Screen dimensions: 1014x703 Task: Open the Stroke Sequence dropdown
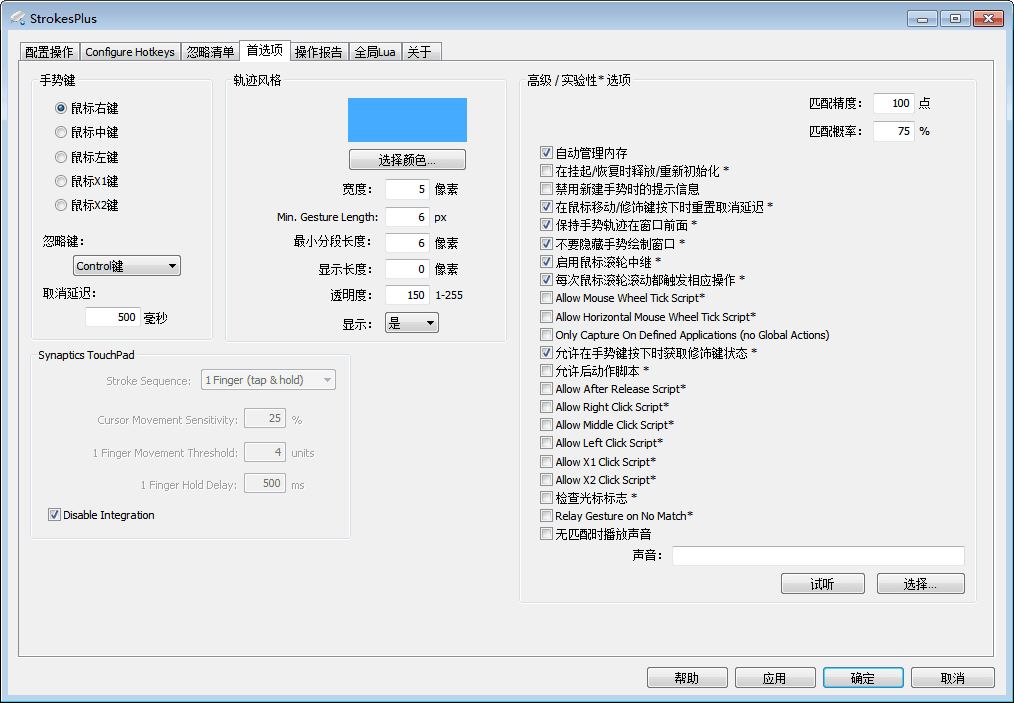point(268,380)
